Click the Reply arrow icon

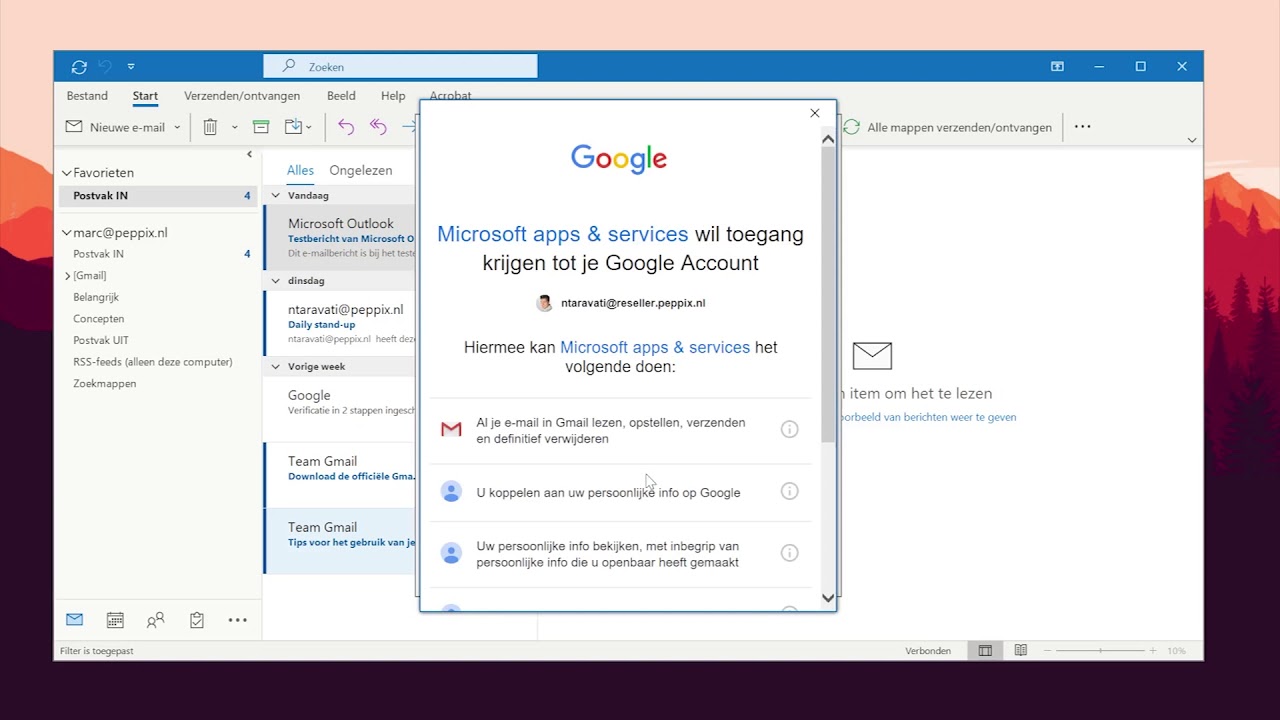(x=346, y=127)
